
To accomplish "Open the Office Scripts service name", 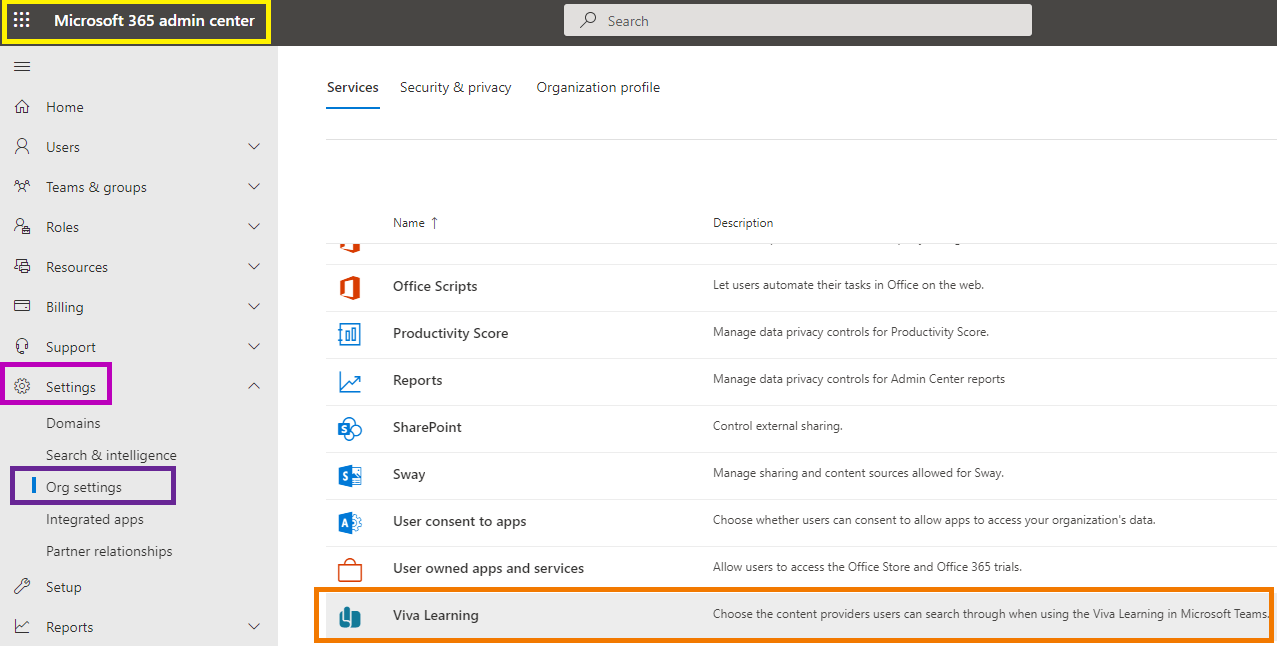I will pos(435,286).
